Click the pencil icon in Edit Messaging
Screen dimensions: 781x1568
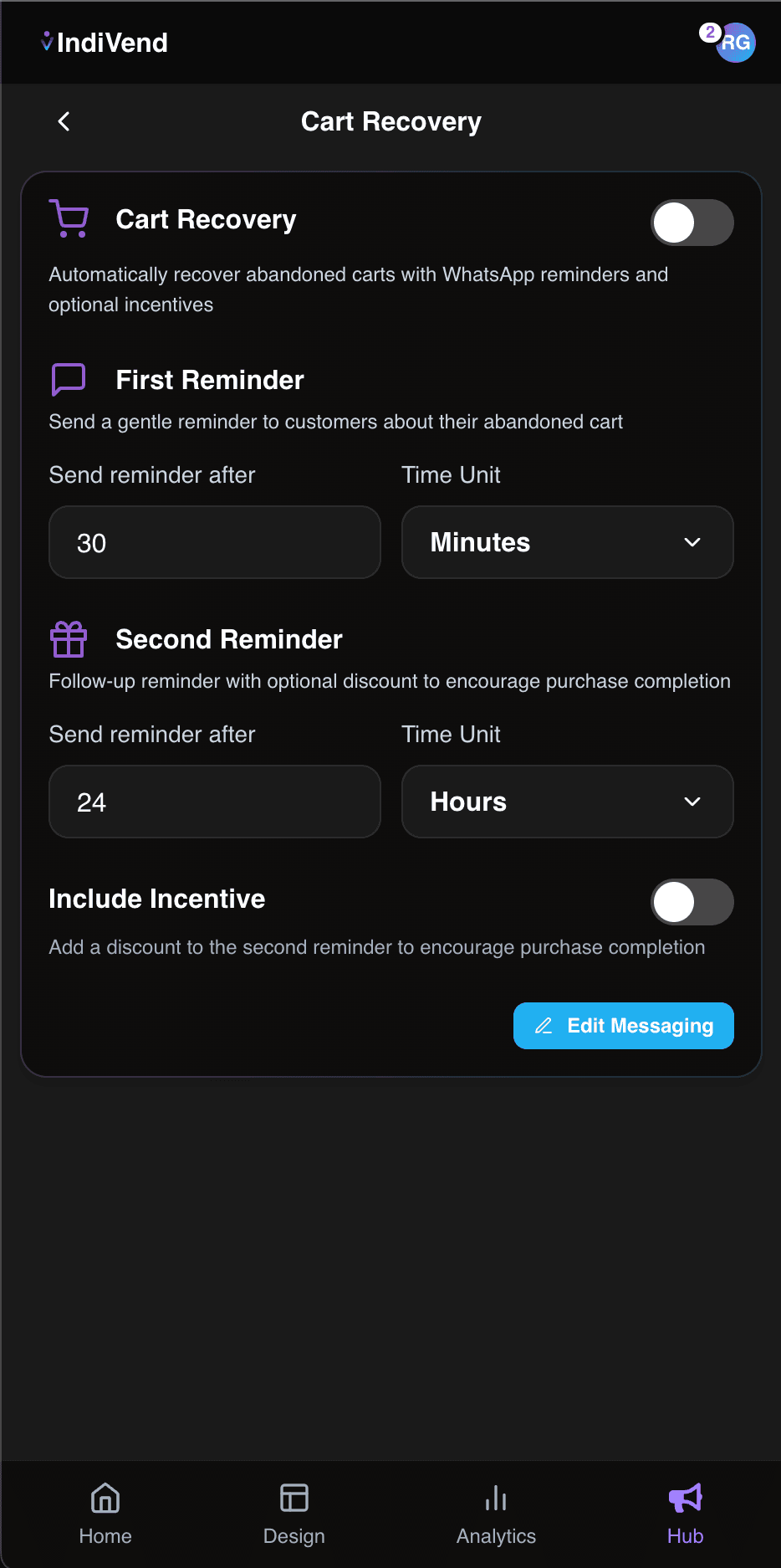click(x=544, y=1026)
